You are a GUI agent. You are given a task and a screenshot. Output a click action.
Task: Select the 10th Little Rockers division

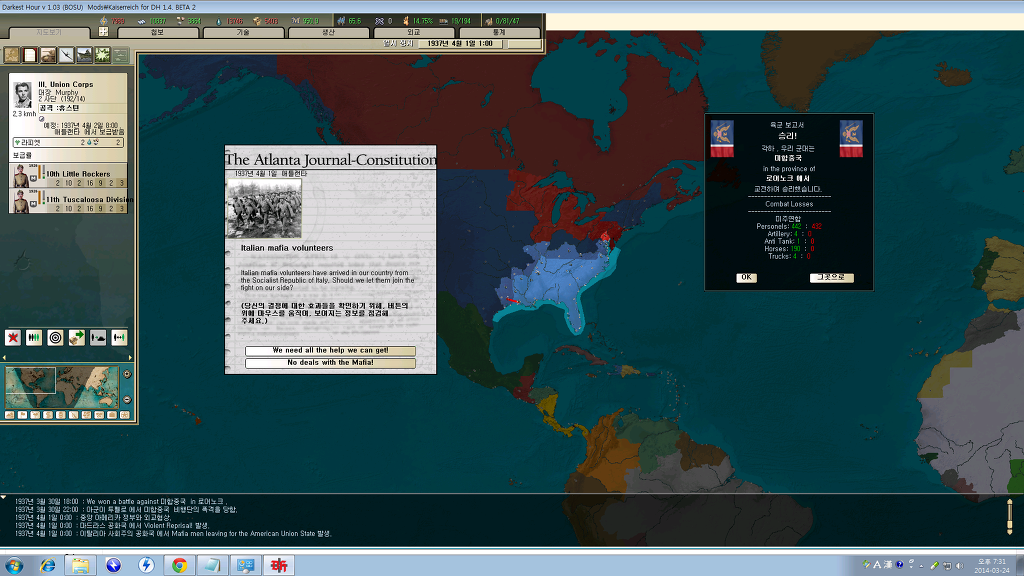(68, 176)
